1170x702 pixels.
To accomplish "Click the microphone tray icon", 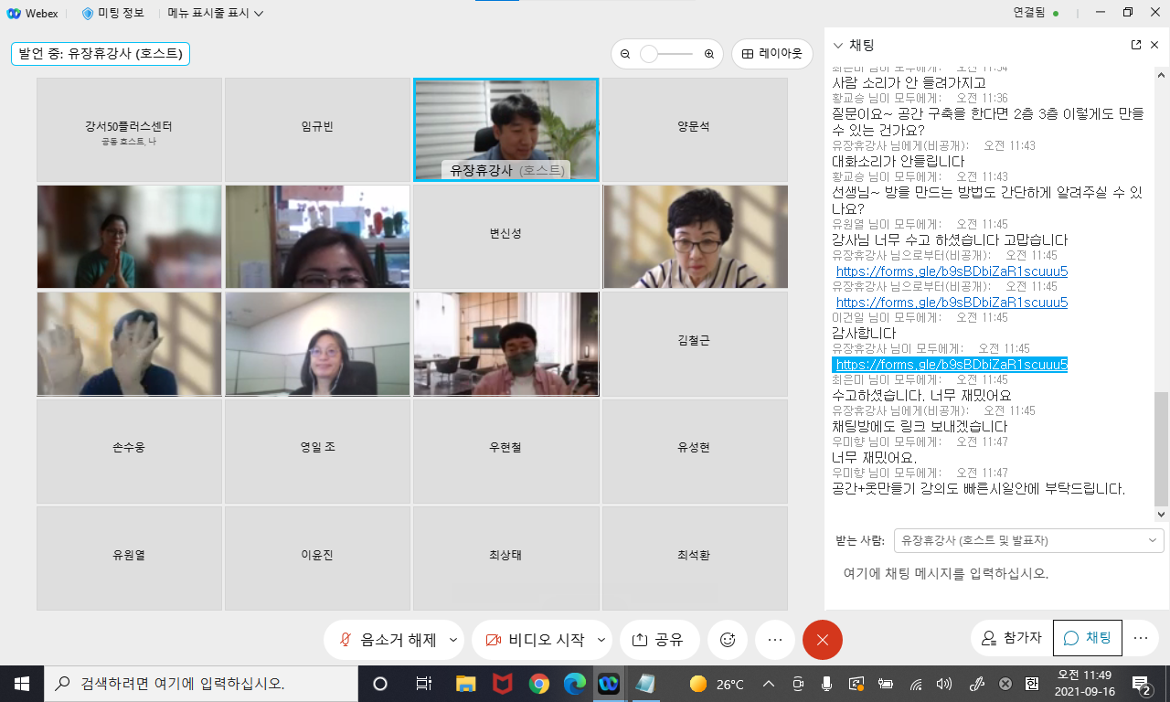I will 827,683.
